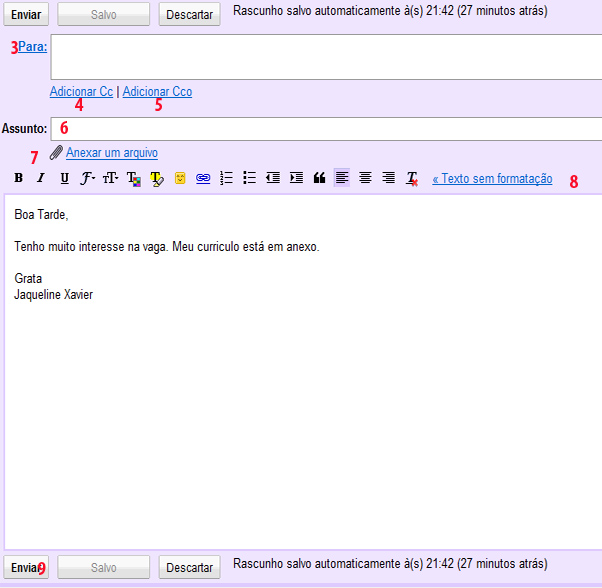
Task: Open the text highlight color picker
Action: tap(157, 178)
